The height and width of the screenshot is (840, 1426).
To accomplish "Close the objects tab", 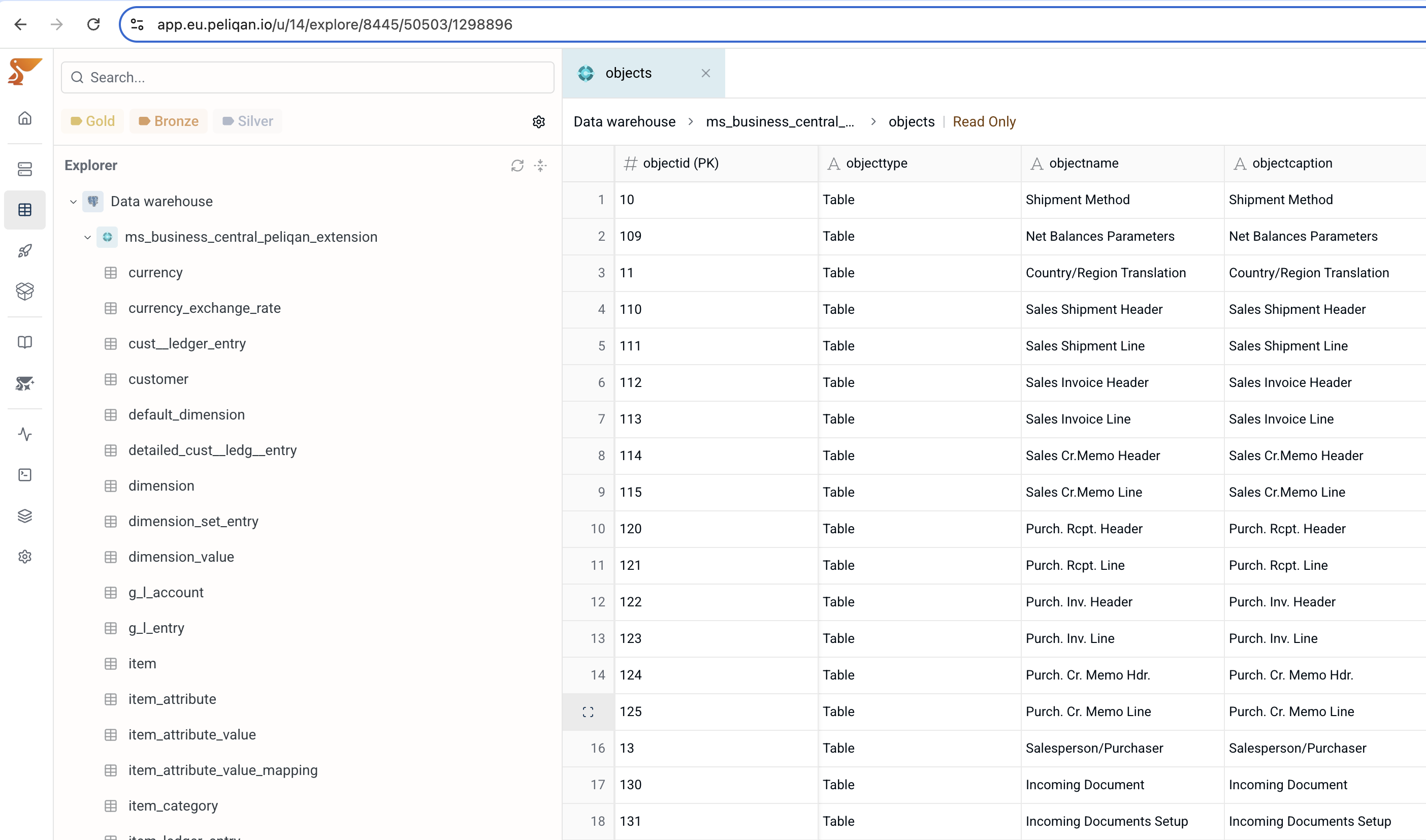I will (706, 73).
